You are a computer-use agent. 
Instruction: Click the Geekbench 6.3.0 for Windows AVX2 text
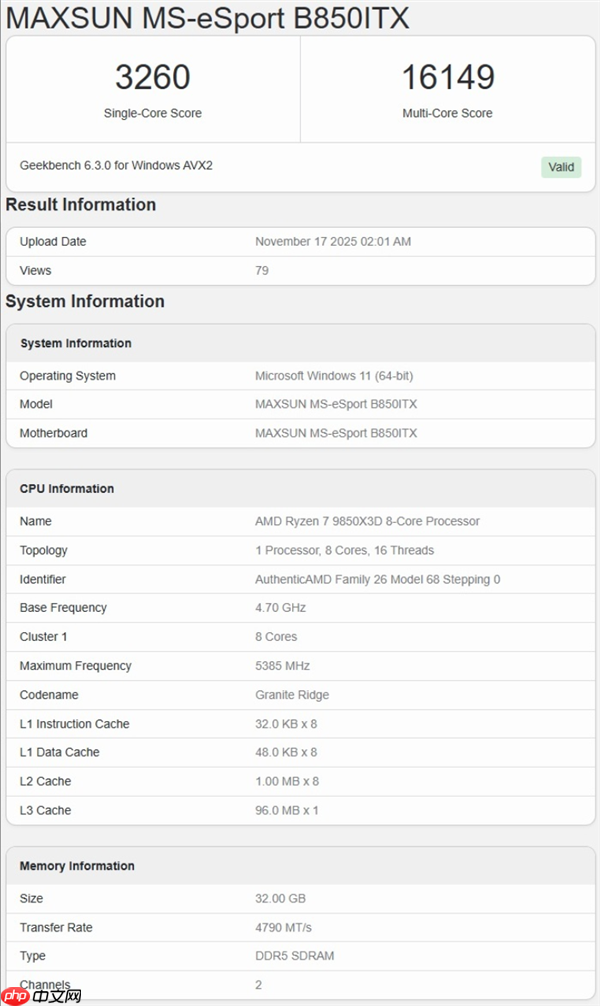point(116,165)
